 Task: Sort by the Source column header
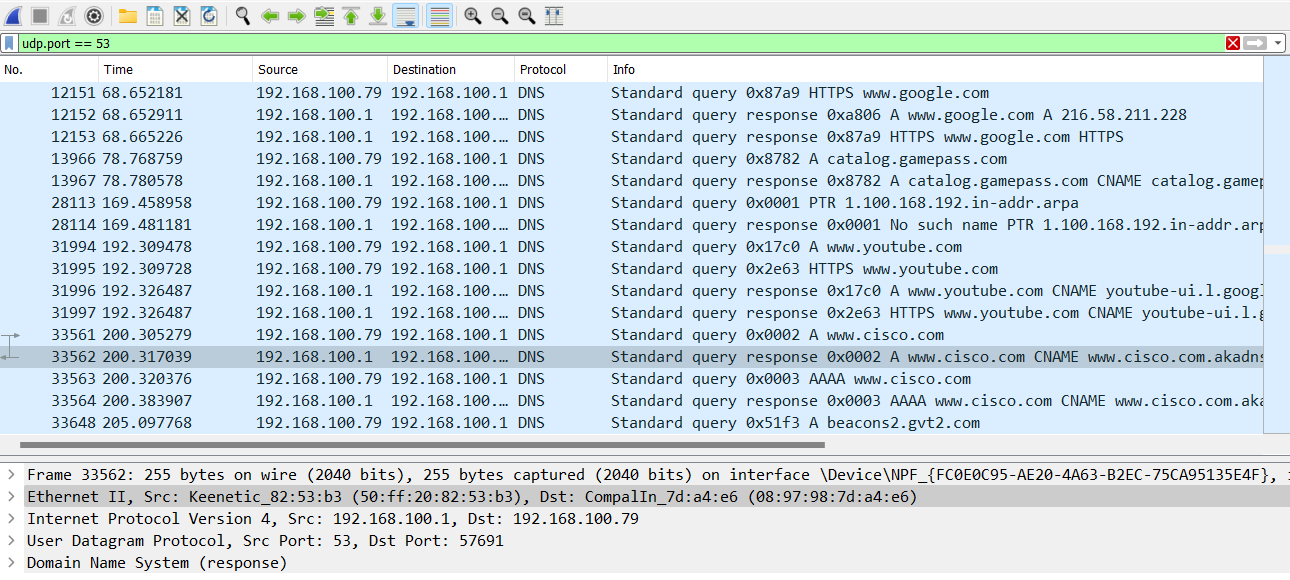320,70
